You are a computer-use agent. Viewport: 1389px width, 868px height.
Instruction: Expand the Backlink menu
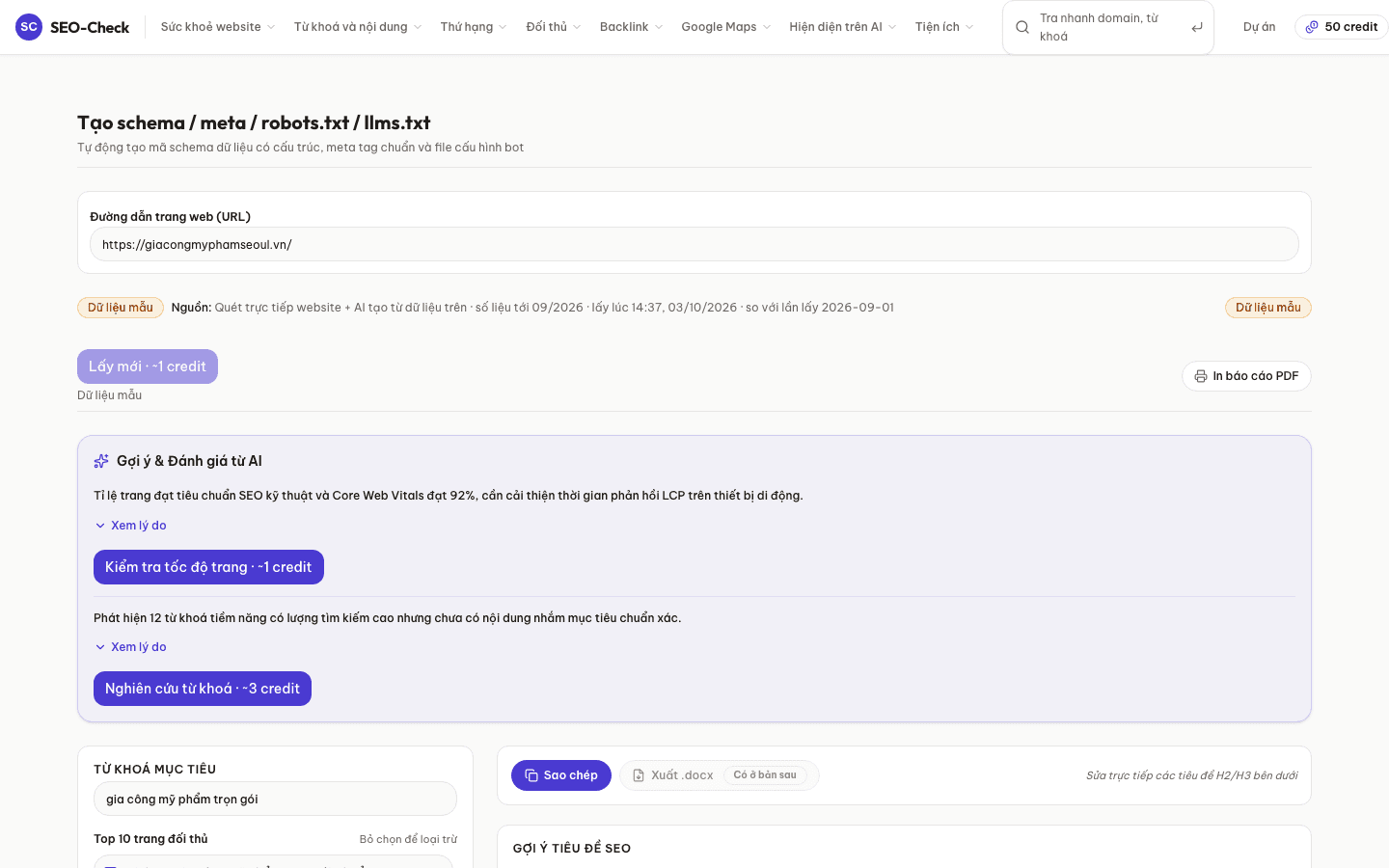(631, 27)
